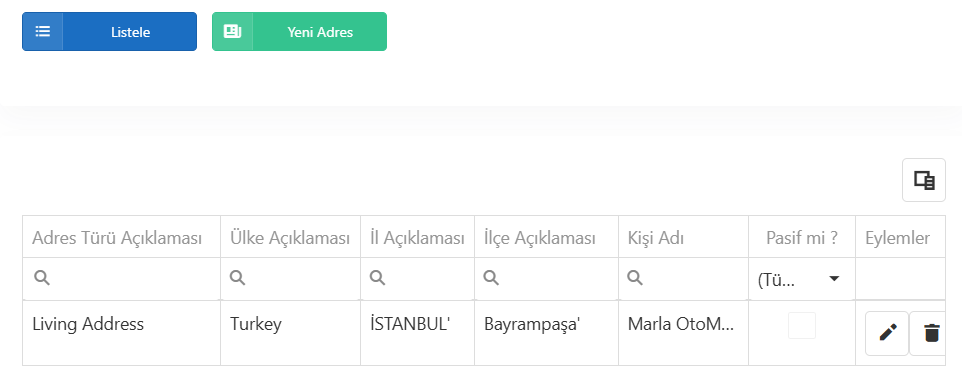Toggle the Pasif mi checkbox in the row
The width and height of the screenshot is (962, 377).
802,325
